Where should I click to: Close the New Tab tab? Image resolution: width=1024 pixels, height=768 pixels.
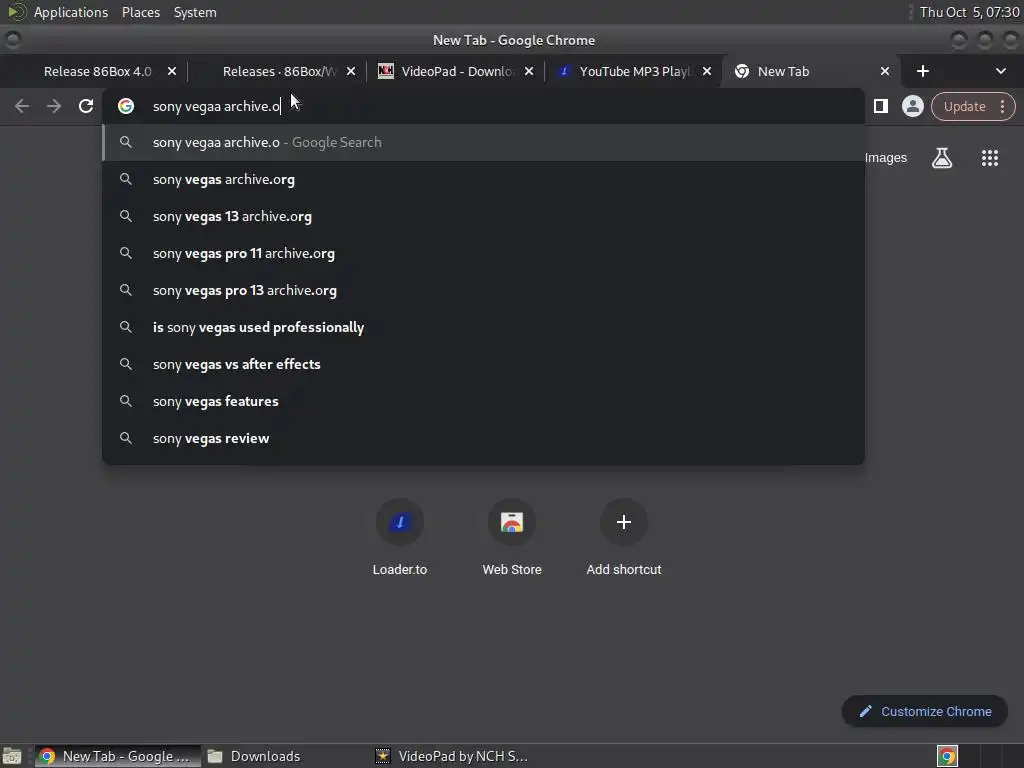885,71
